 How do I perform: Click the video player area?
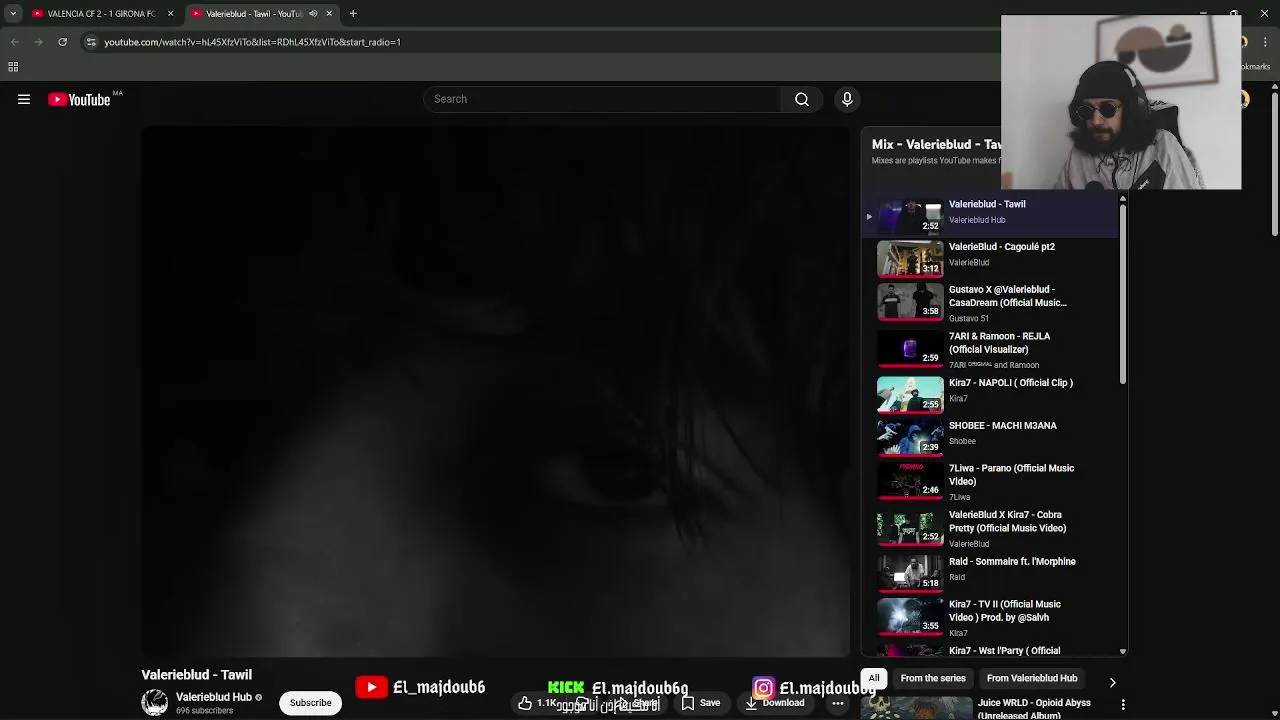[496, 392]
